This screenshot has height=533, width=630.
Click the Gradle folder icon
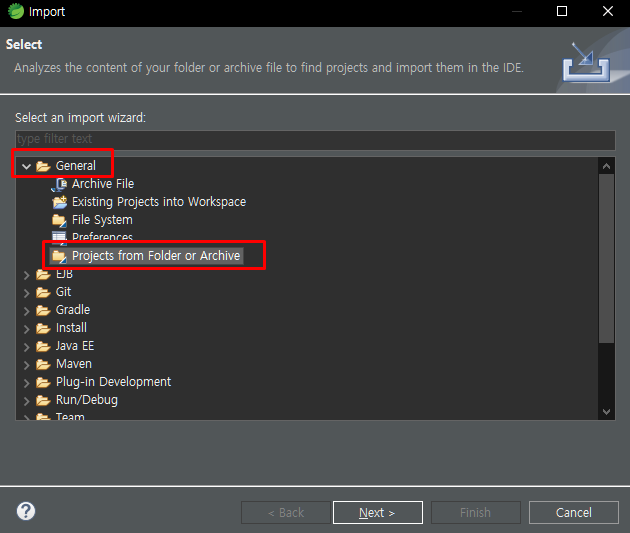coord(43,310)
